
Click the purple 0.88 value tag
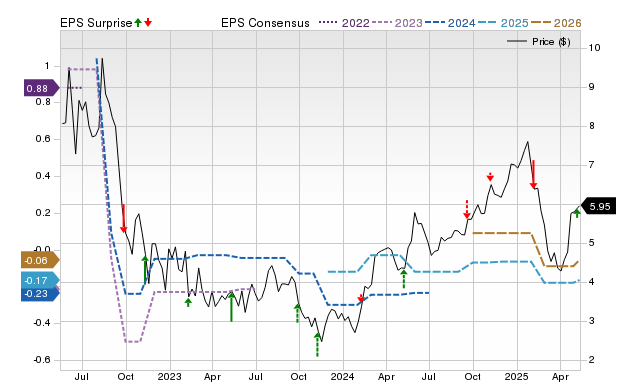(x=41, y=88)
